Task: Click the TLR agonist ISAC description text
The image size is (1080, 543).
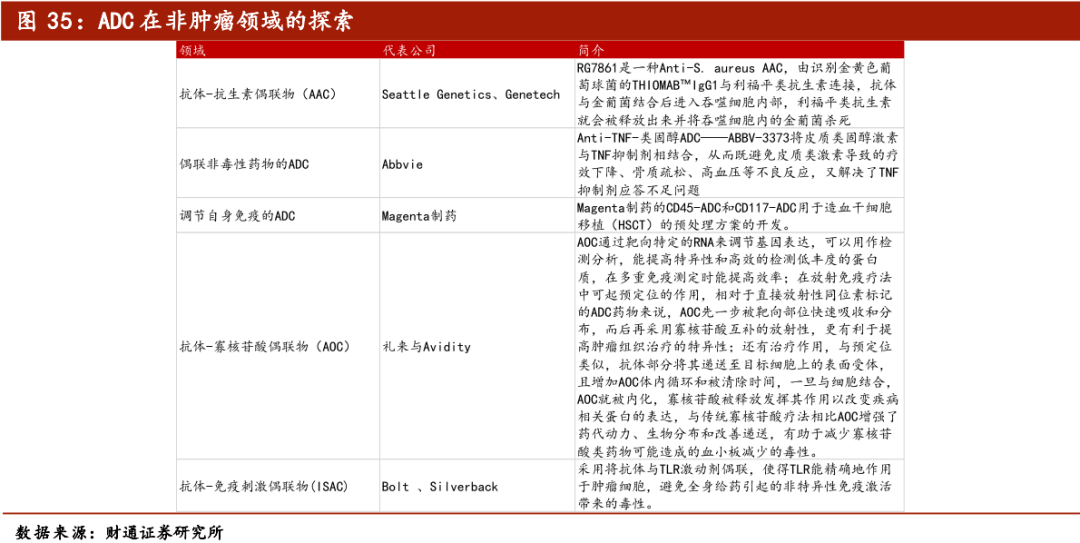Action: point(738,487)
